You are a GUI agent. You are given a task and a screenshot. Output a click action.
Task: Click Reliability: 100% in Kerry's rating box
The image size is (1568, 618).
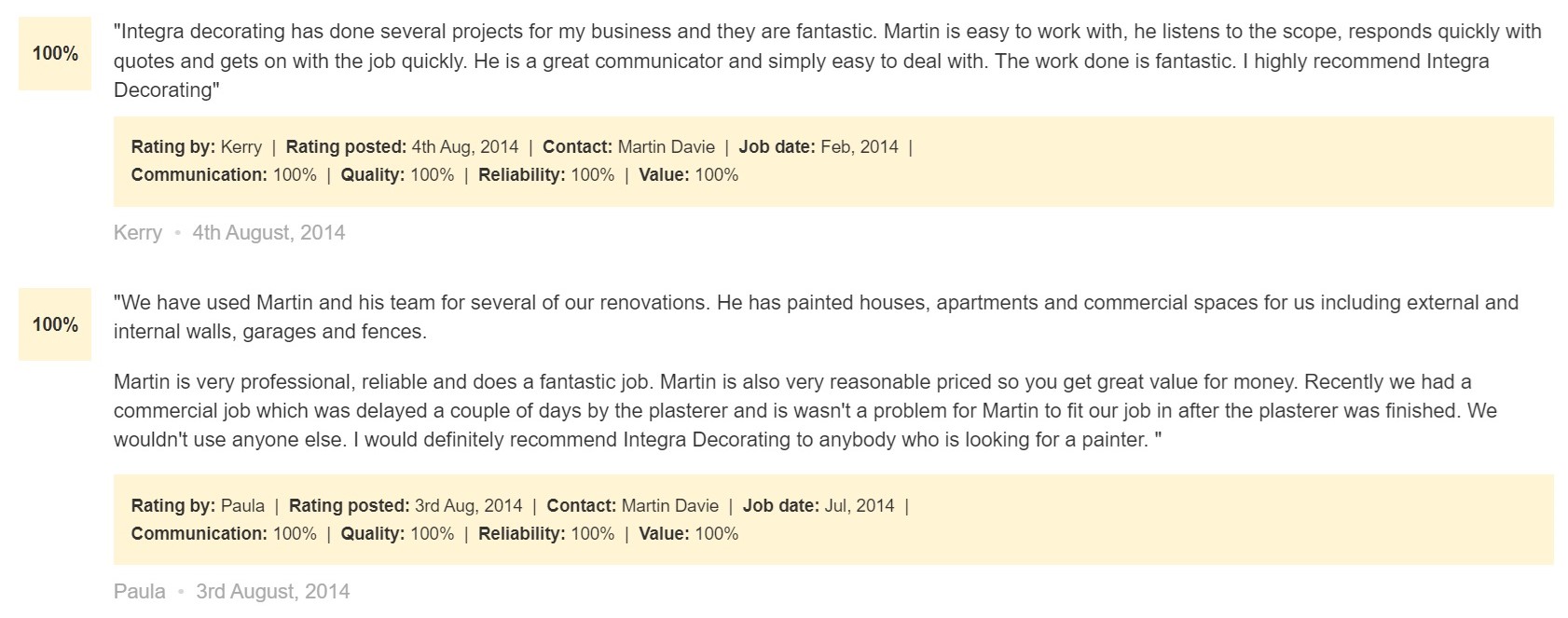coord(546,174)
